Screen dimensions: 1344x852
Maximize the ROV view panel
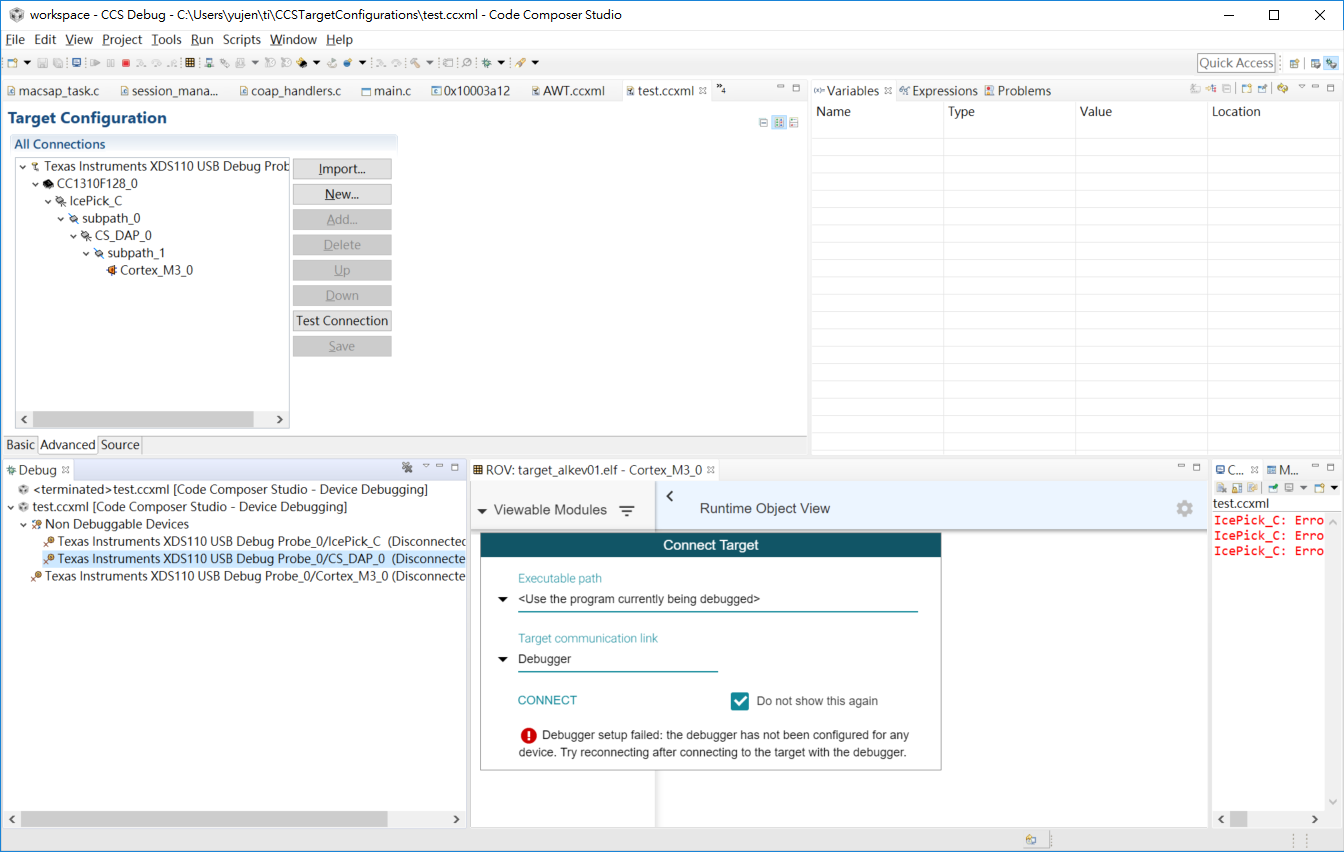(1196, 467)
